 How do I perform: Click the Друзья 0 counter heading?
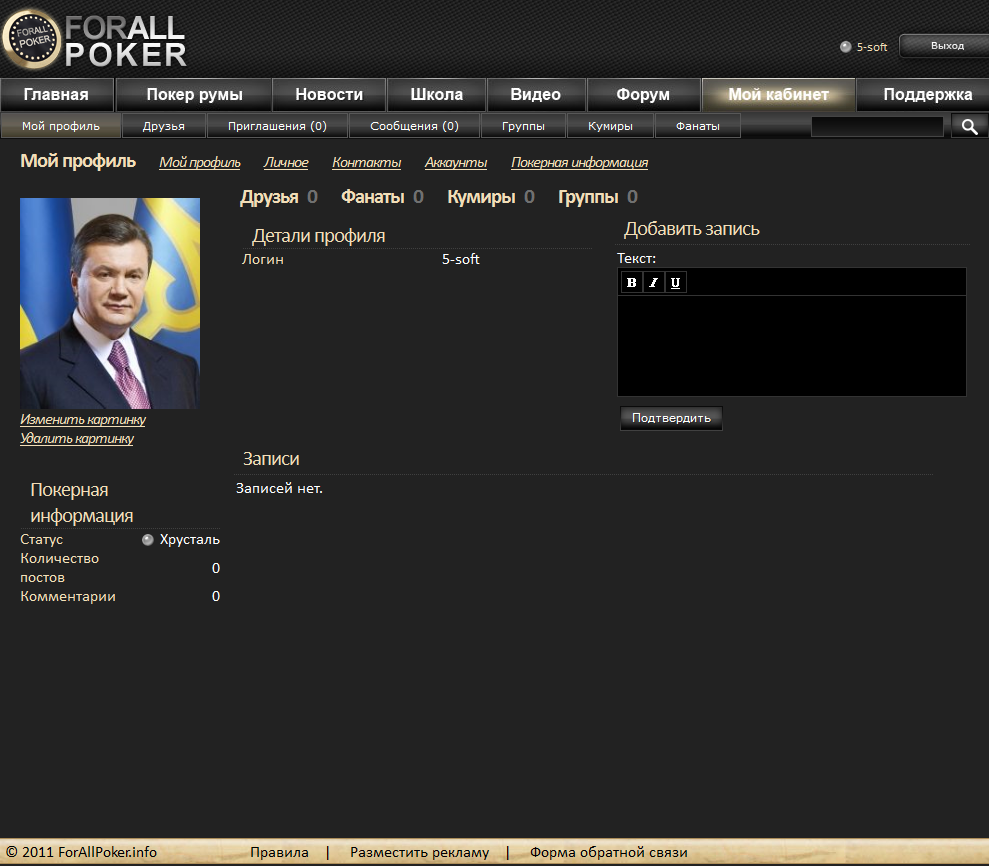[278, 197]
